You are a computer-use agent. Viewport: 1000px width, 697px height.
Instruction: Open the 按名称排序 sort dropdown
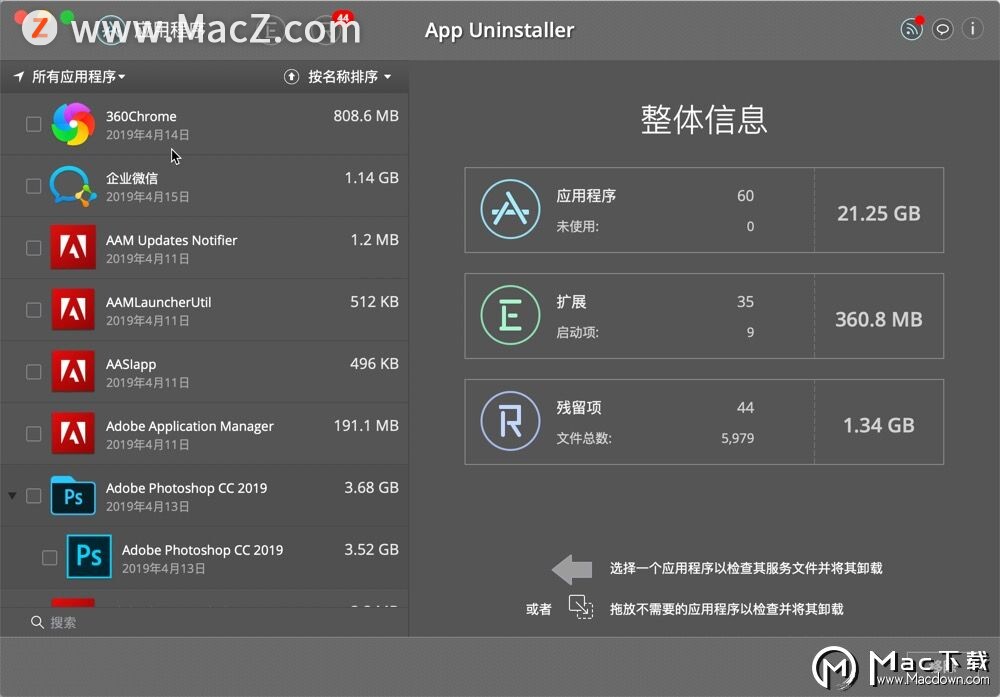pos(345,76)
